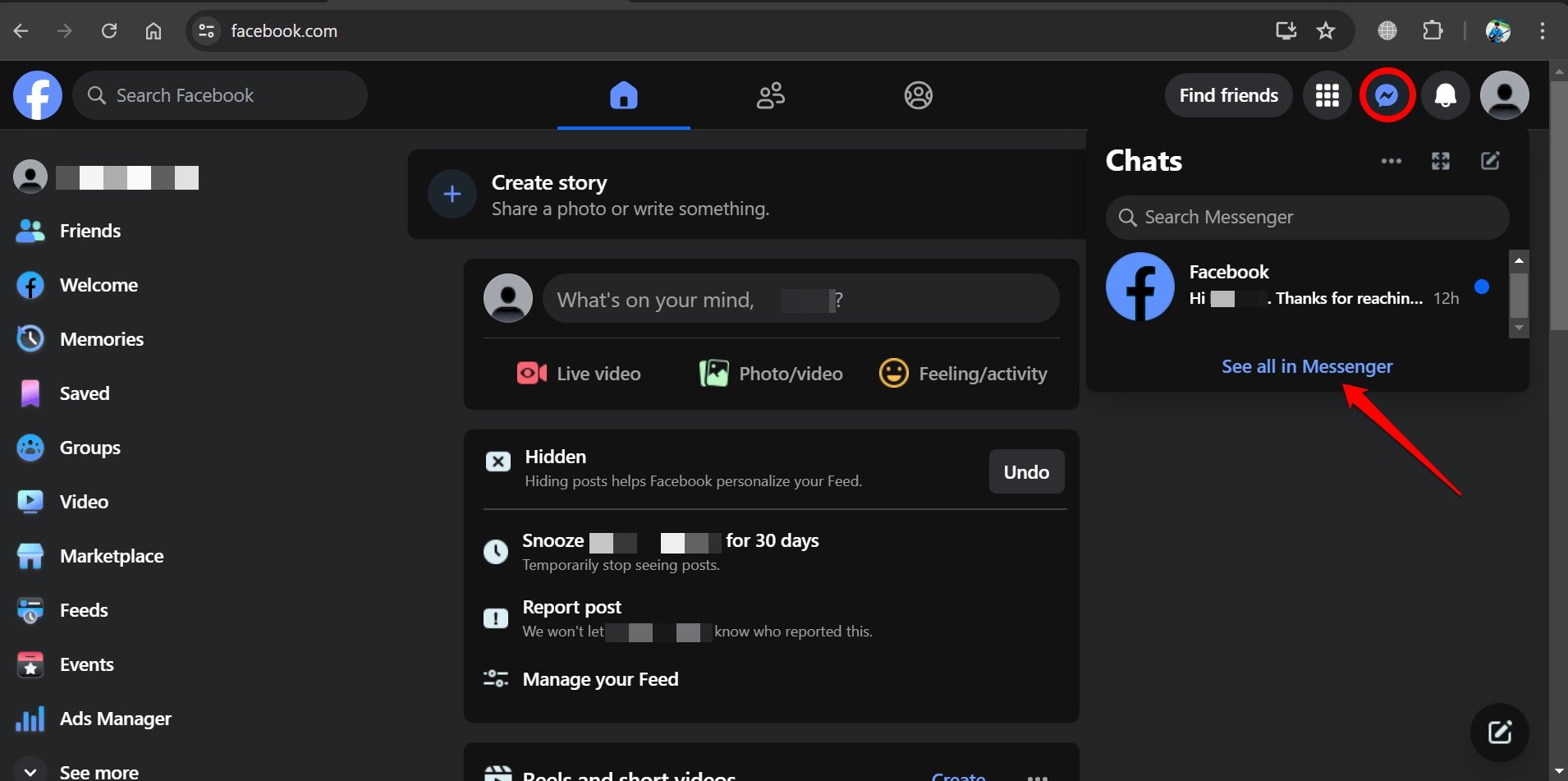Open the Messenger chats icon
The height and width of the screenshot is (781, 1568).
coord(1387,95)
